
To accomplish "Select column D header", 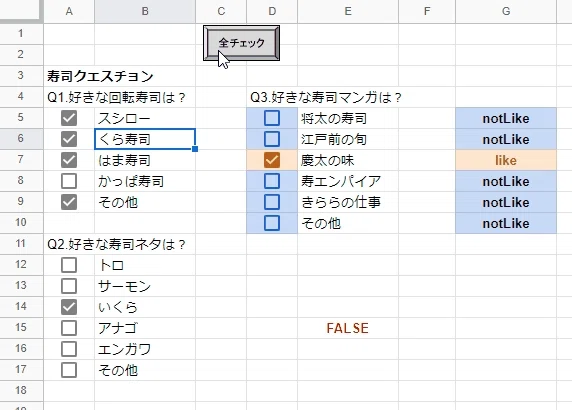I will 272,11.
